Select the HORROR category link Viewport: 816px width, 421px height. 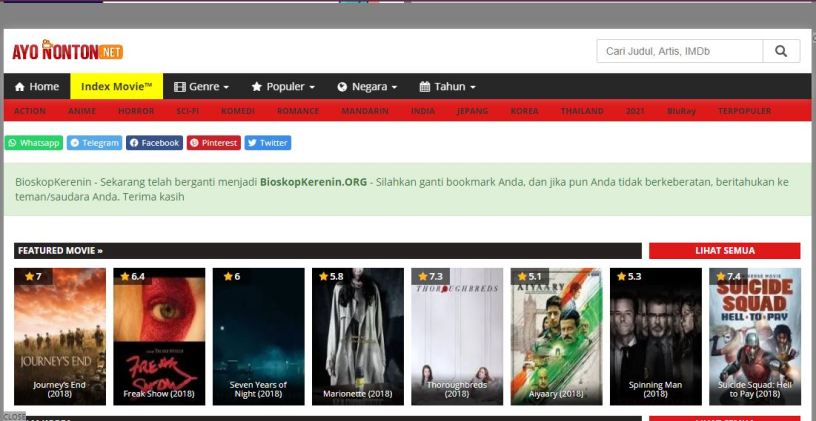click(136, 111)
